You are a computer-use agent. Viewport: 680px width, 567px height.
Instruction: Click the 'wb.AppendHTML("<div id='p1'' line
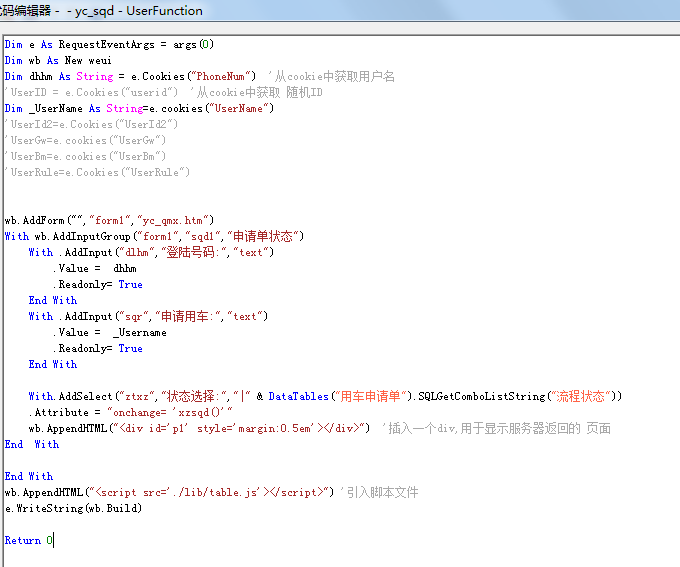tap(320, 429)
